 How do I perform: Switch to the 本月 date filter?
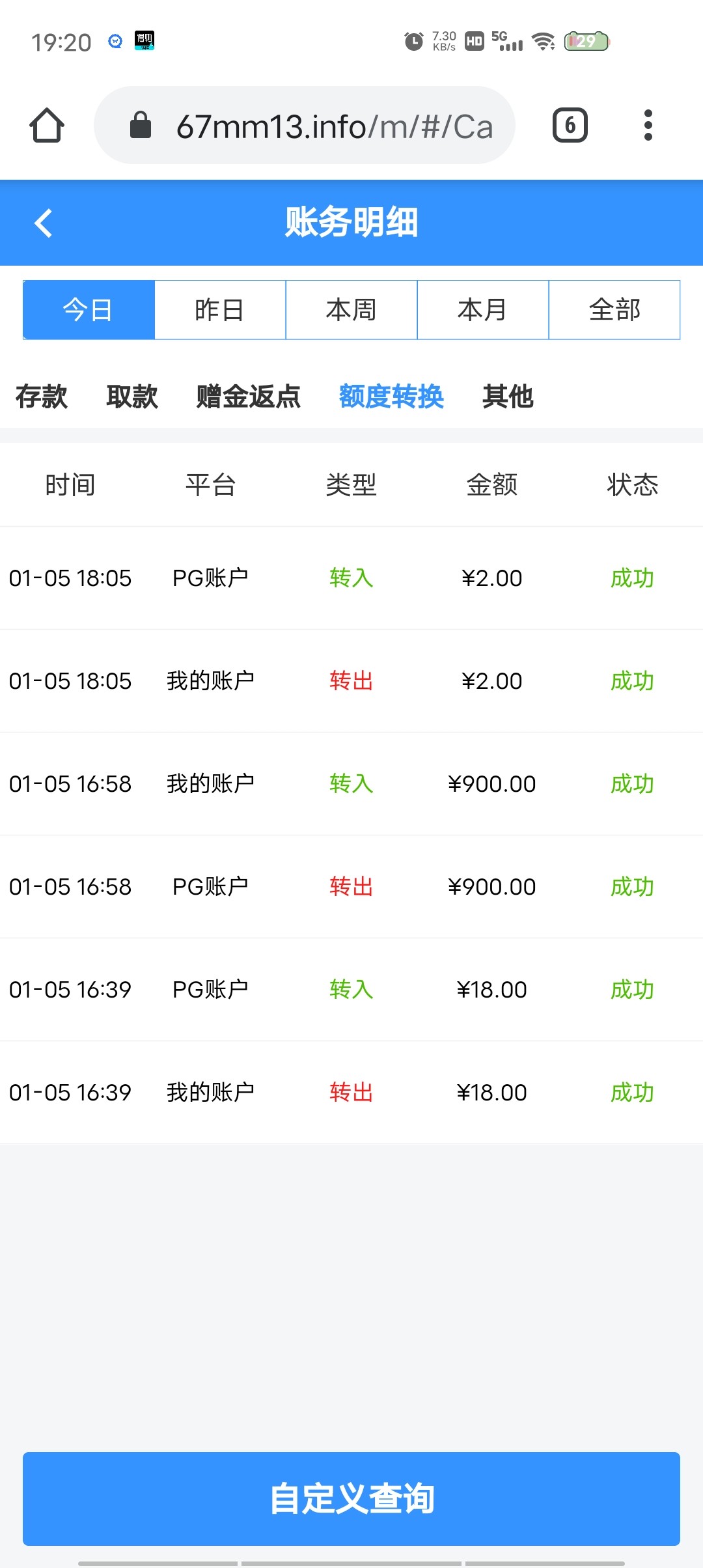(483, 310)
